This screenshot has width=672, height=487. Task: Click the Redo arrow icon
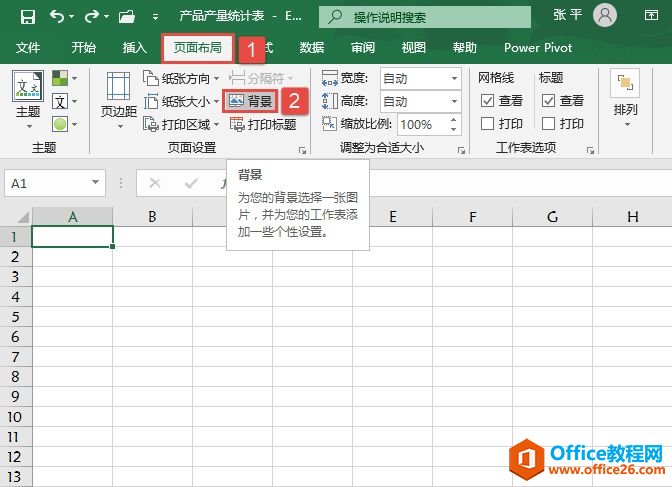[x=91, y=17]
